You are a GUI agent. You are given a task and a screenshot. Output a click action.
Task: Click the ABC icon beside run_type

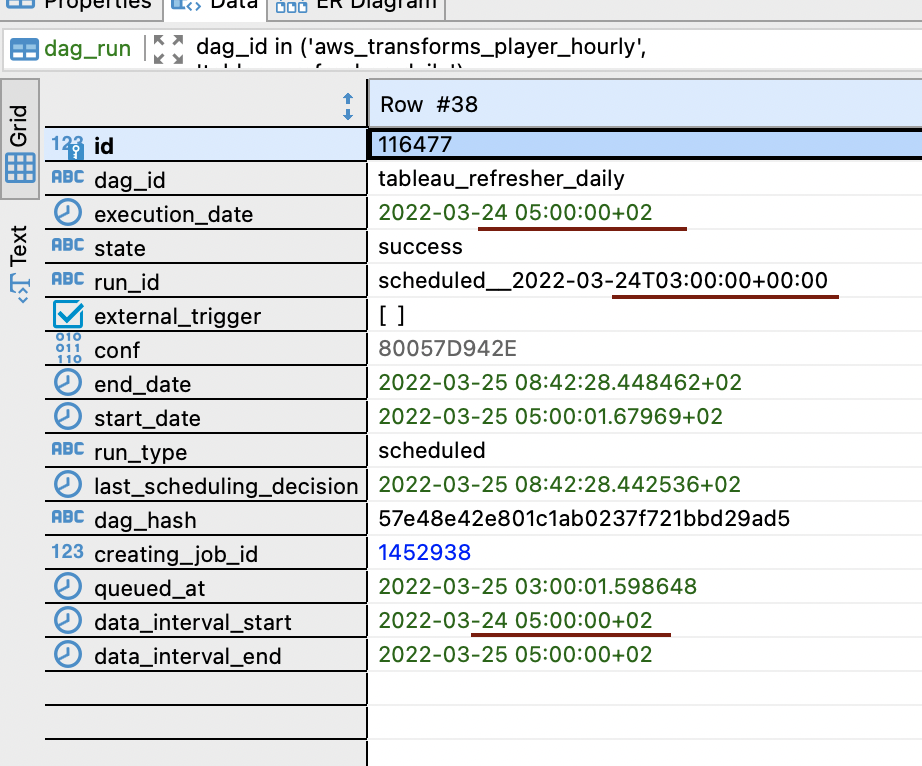tap(68, 450)
